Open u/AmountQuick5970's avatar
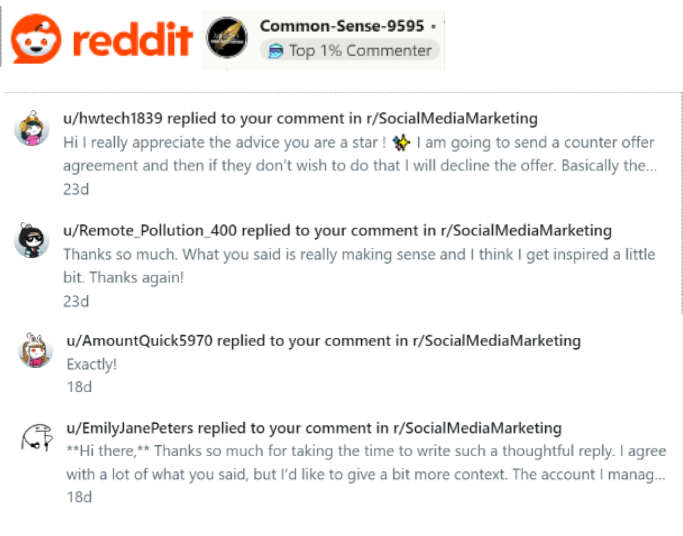Image resolution: width=683 pixels, height=536 pixels. click(x=35, y=350)
